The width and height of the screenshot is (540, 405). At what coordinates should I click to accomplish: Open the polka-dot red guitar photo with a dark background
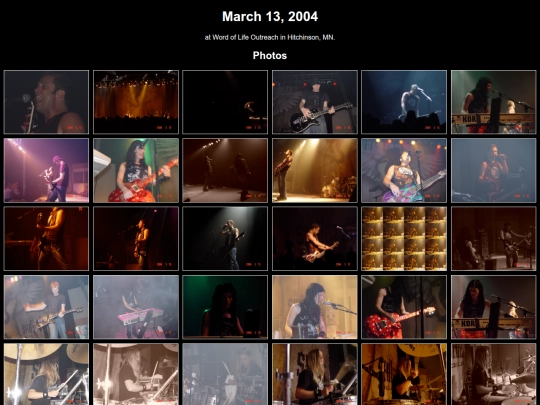[x=404, y=307]
